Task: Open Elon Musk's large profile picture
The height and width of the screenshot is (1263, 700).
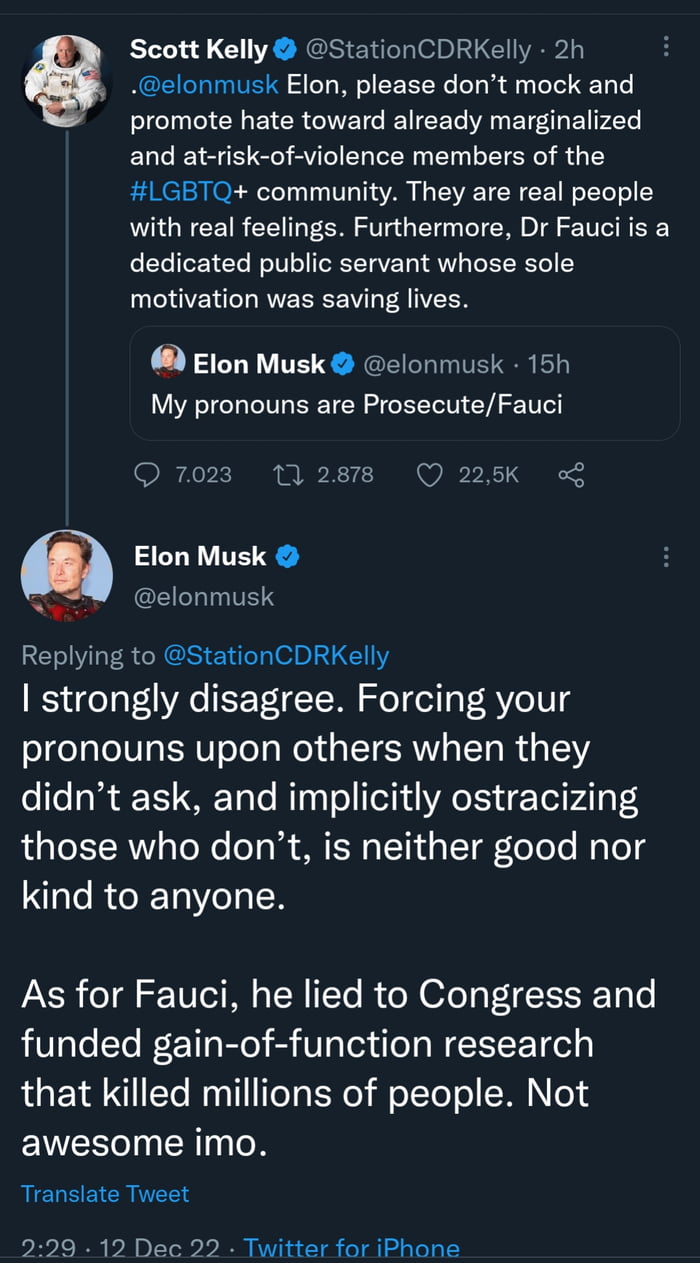Action: click(64, 576)
